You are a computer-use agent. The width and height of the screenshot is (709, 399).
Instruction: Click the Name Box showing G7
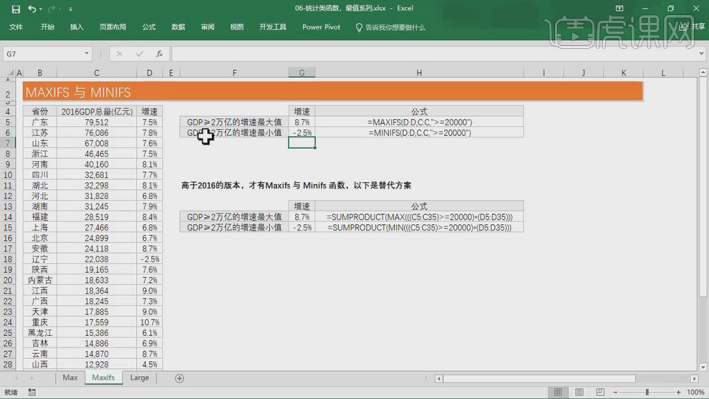(43, 54)
